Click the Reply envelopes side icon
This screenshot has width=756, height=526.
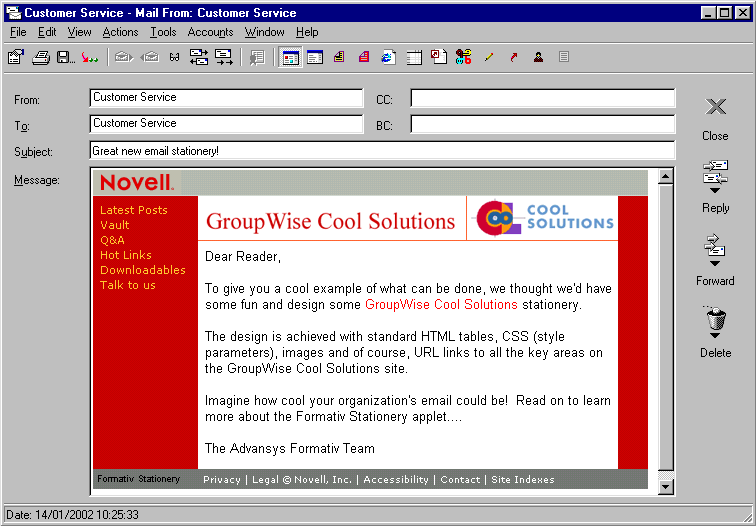click(716, 173)
